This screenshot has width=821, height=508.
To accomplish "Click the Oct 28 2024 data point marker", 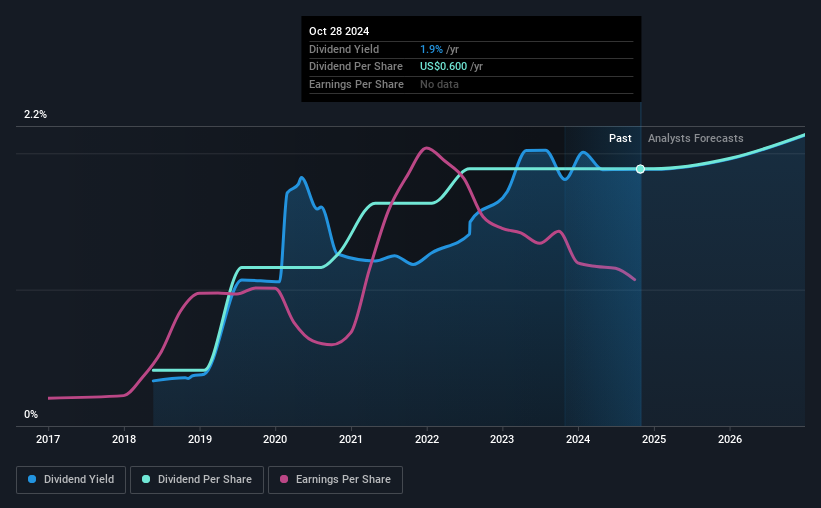I will pos(640,169).
